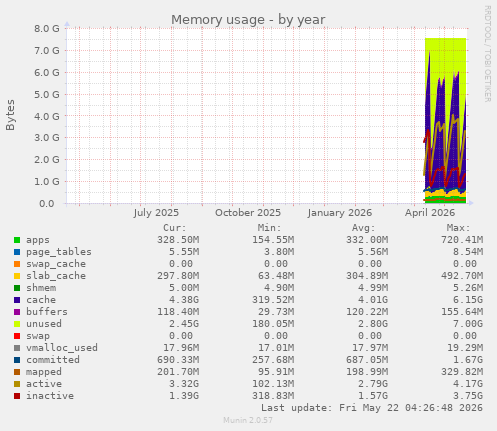Click the vmalloc_used max value 19.29M
Image resolution: width=497 pixels, height=431 pixels.
(x=465, y=348)
